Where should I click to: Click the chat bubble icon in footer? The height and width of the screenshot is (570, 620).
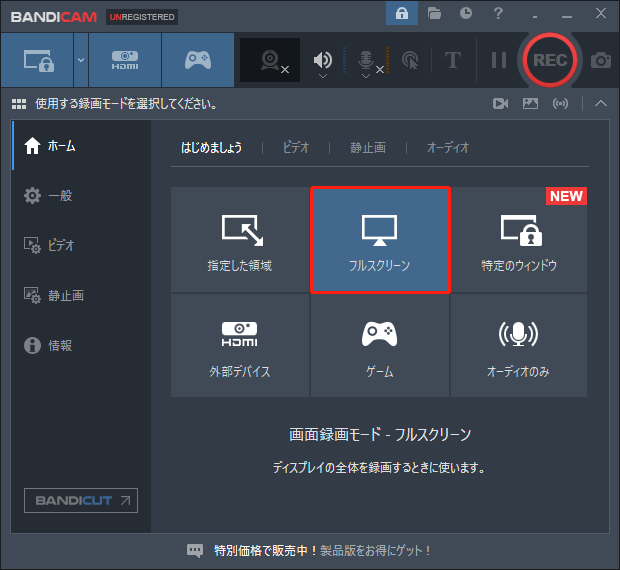click(x=195, y=550)
